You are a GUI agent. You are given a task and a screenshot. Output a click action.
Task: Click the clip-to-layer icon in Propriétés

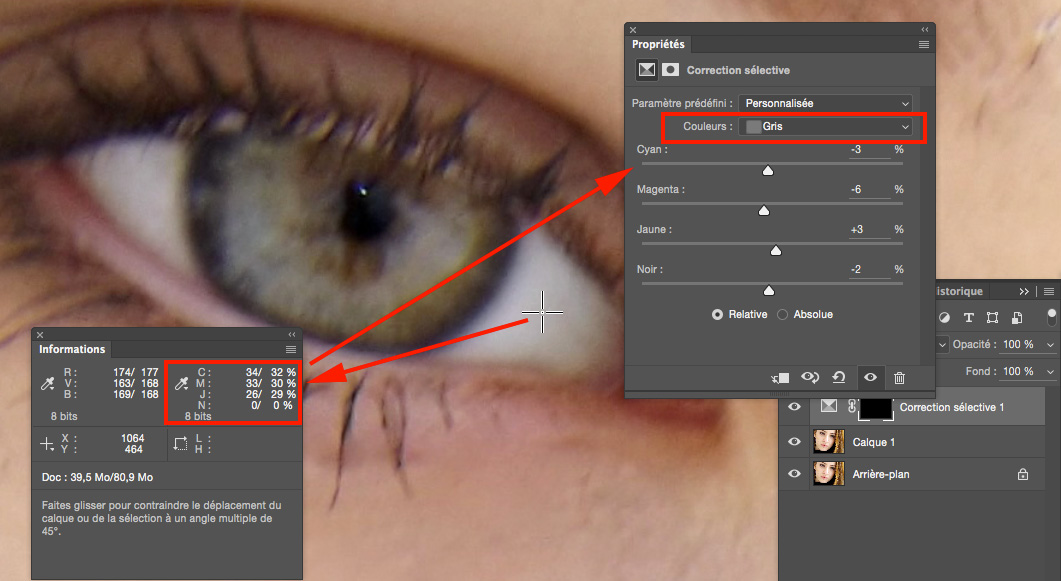coord(781,377)
